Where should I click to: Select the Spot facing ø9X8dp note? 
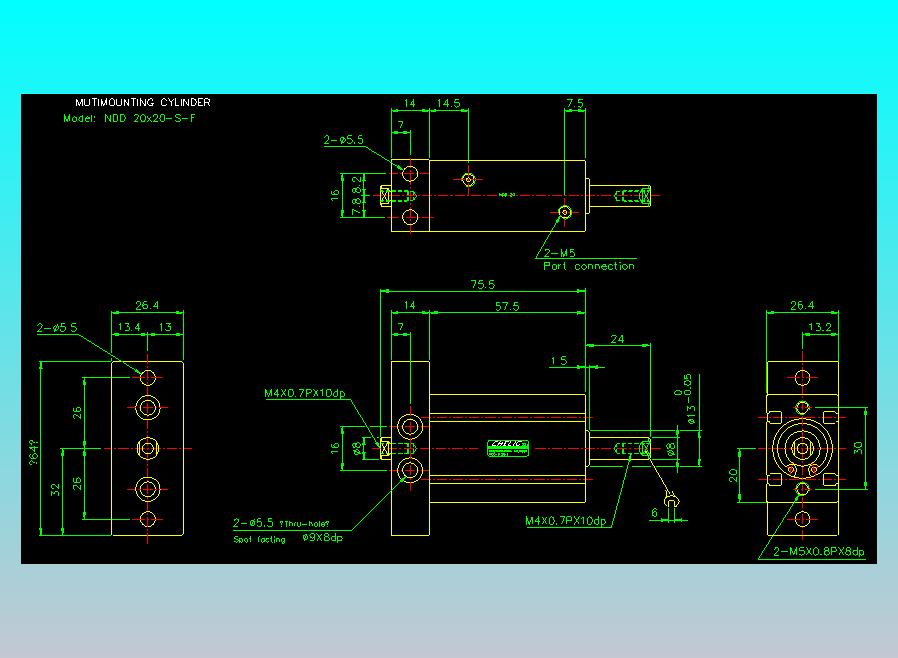tap(288, 538)
